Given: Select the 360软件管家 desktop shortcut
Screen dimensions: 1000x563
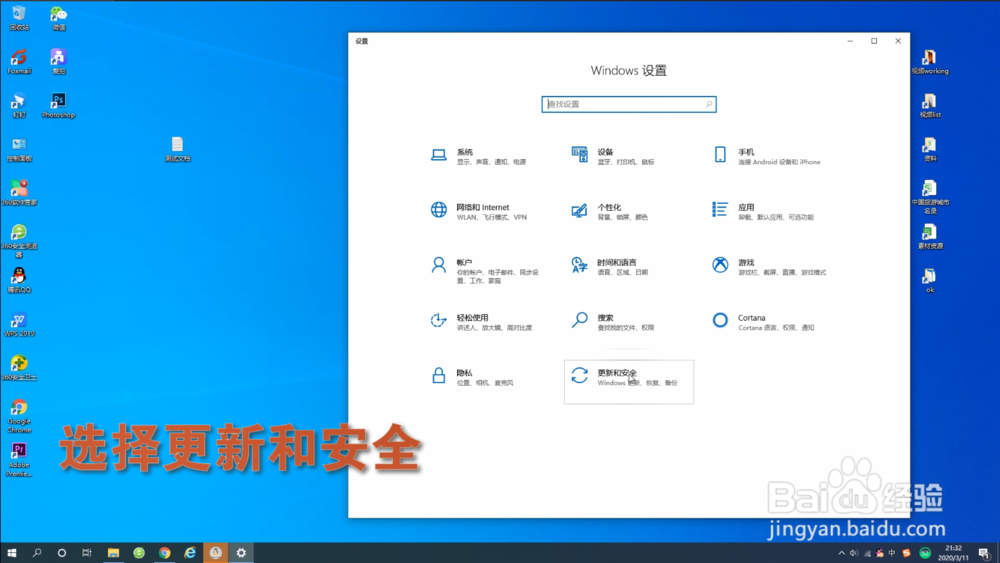Looking at the screenshot, I should coord(19,193).
